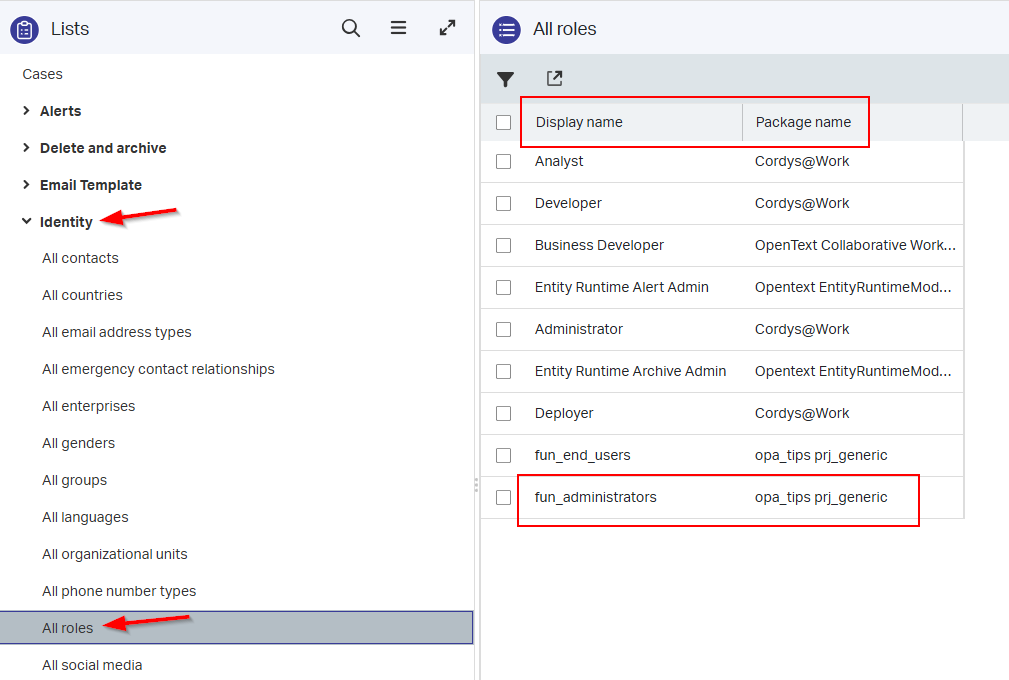Check the box for Analyst role
Screen dimensions: 1009x680
click(x=504, y=162)
